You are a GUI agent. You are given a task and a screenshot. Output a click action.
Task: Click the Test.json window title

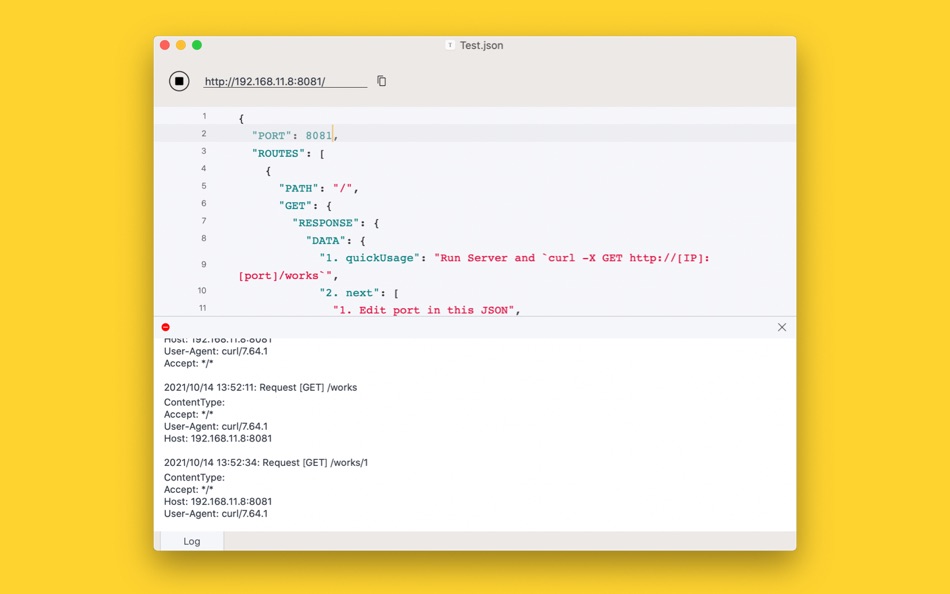(481, 45)
